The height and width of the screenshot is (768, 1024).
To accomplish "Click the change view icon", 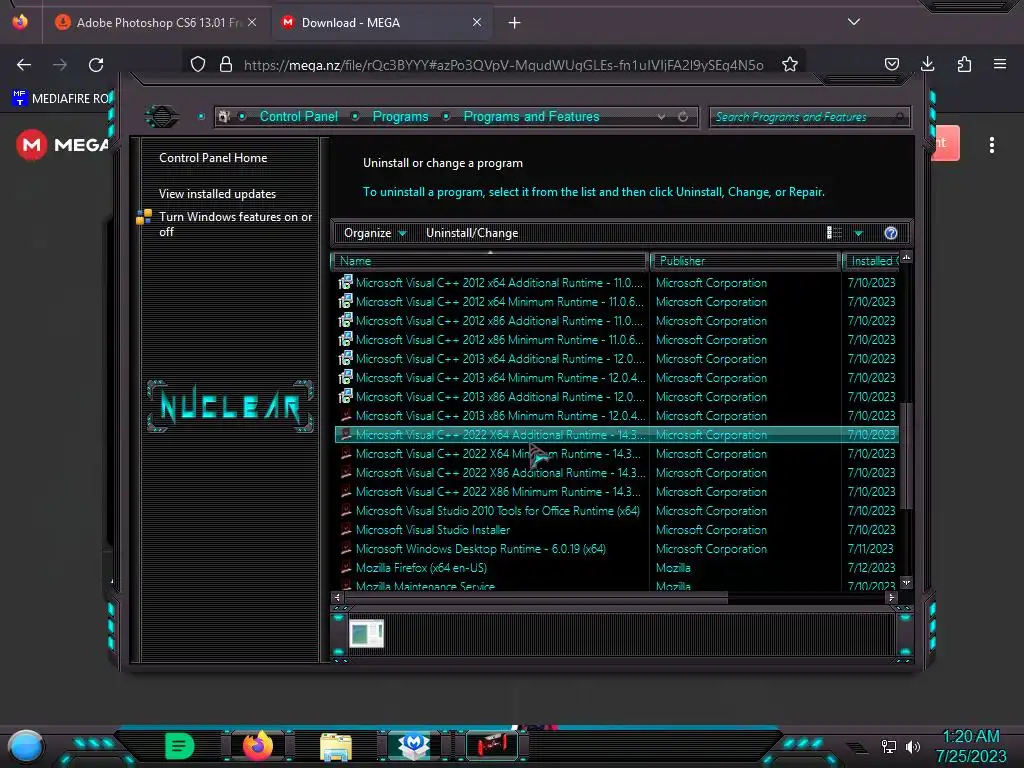I will [x=834, y=232].
